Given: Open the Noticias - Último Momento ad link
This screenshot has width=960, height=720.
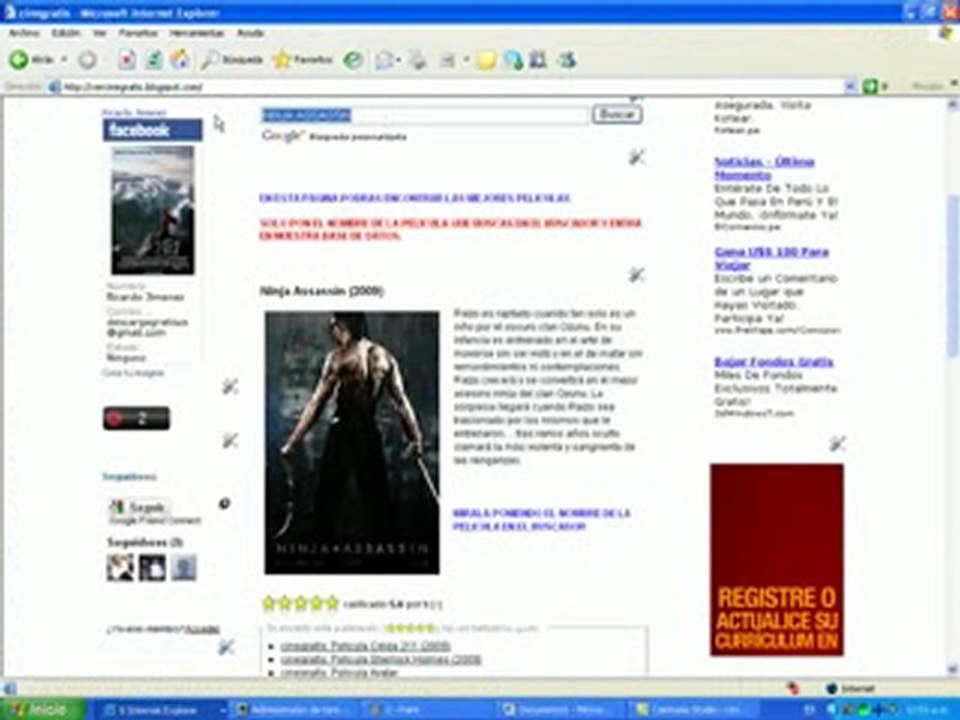Looking at the screenshot, I should coord(764,168).
